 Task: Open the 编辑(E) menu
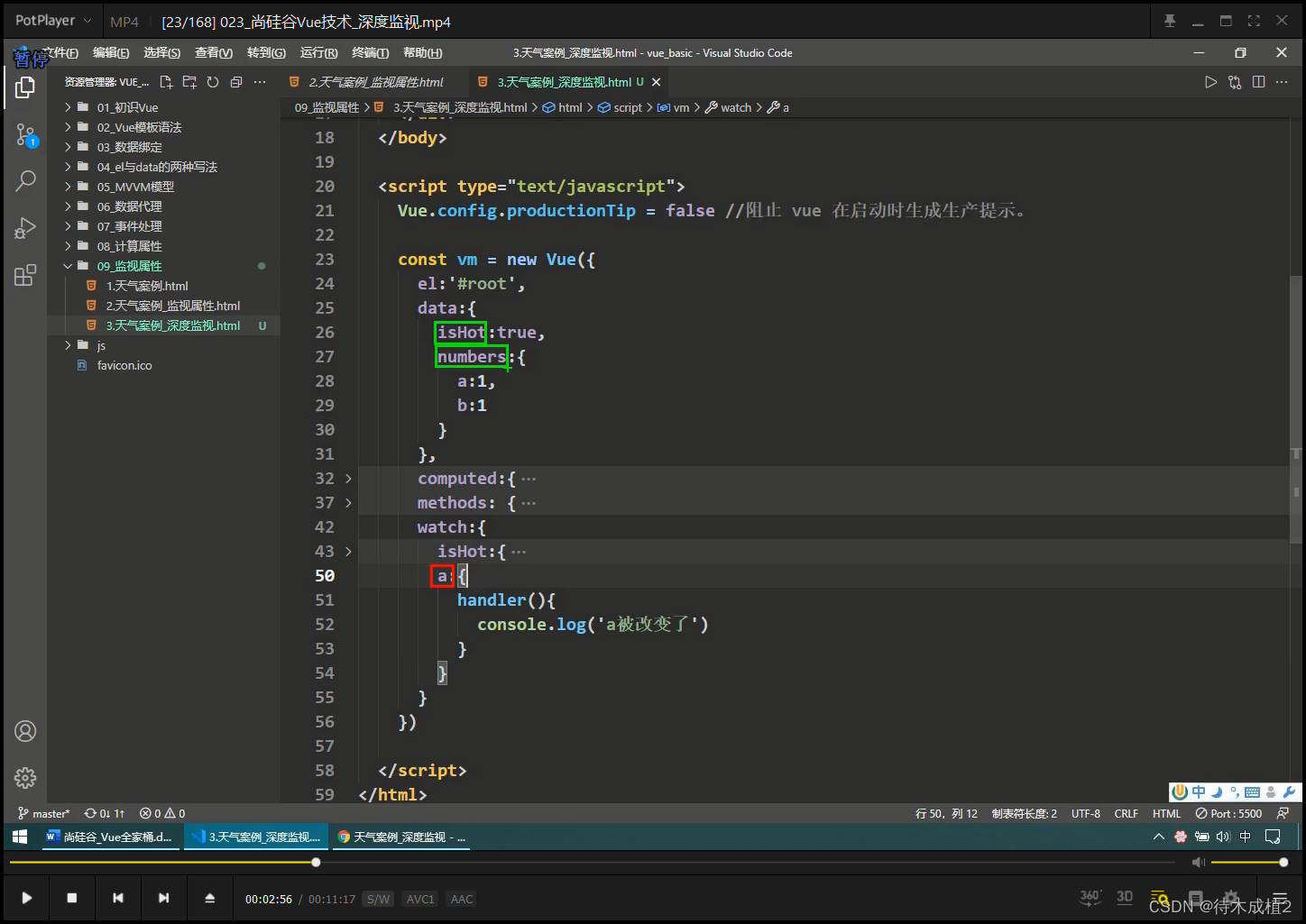(x=111, y=53)
